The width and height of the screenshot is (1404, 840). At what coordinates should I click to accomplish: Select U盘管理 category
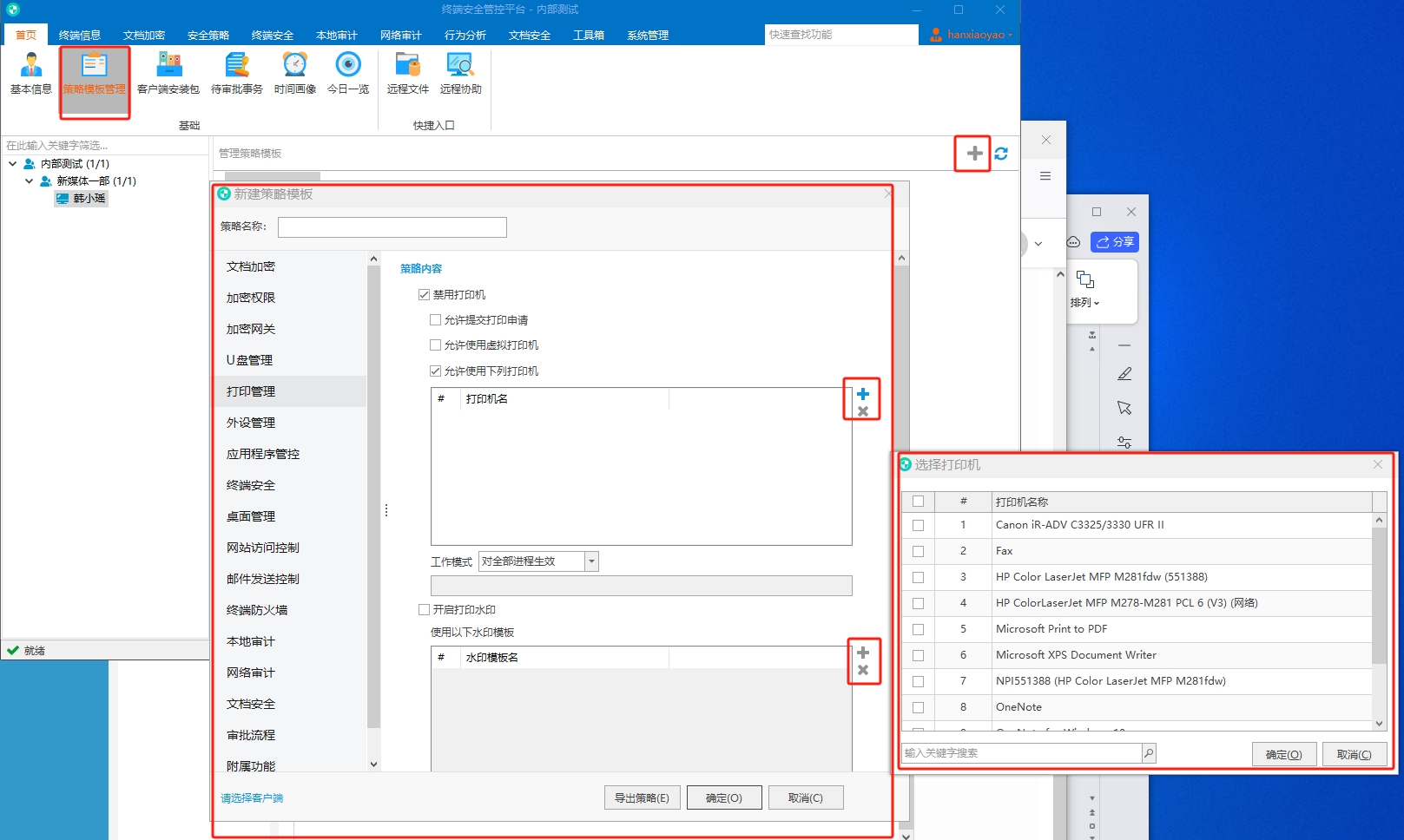290,360
